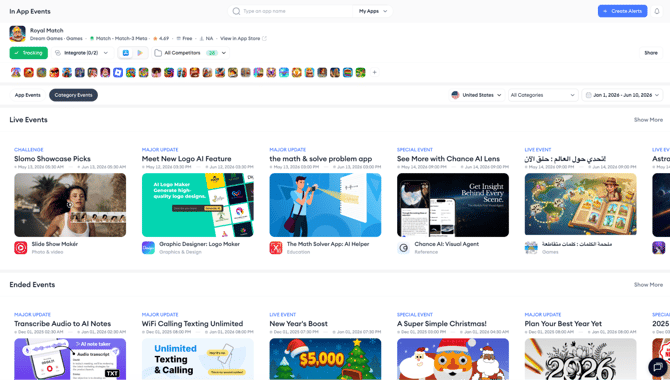Click the Royal Match app icon
Screen dimensions: 670x380
point(18,34)
